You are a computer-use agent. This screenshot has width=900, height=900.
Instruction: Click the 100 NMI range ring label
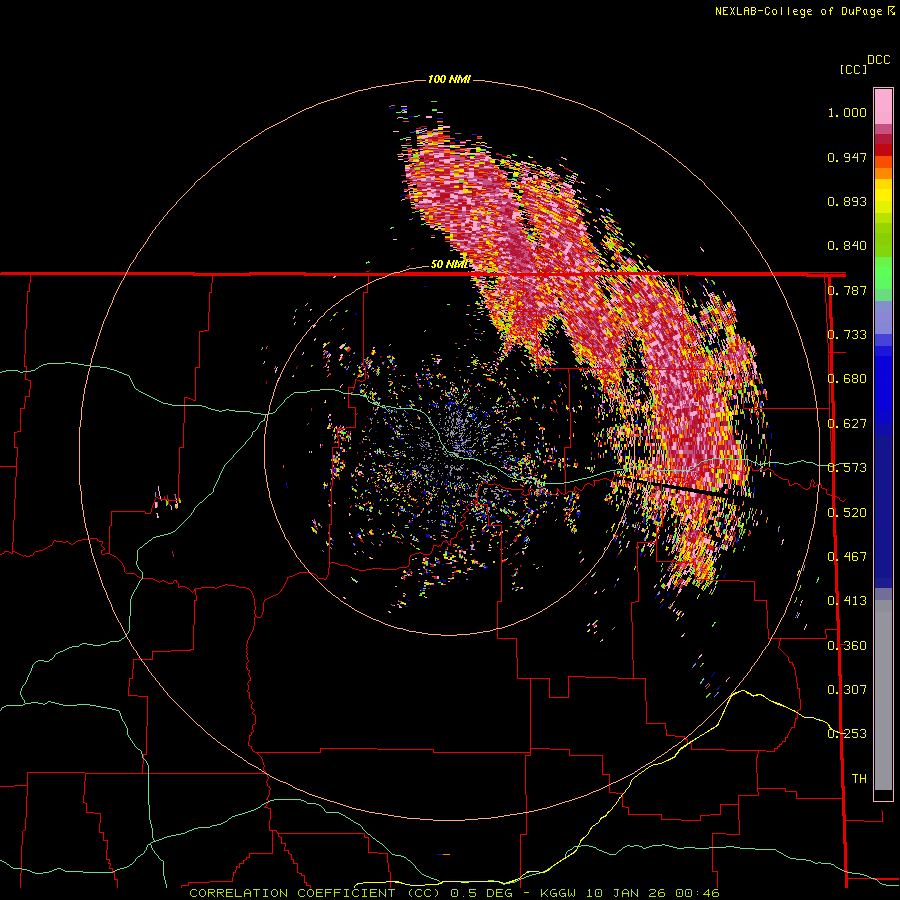(449, 79)
